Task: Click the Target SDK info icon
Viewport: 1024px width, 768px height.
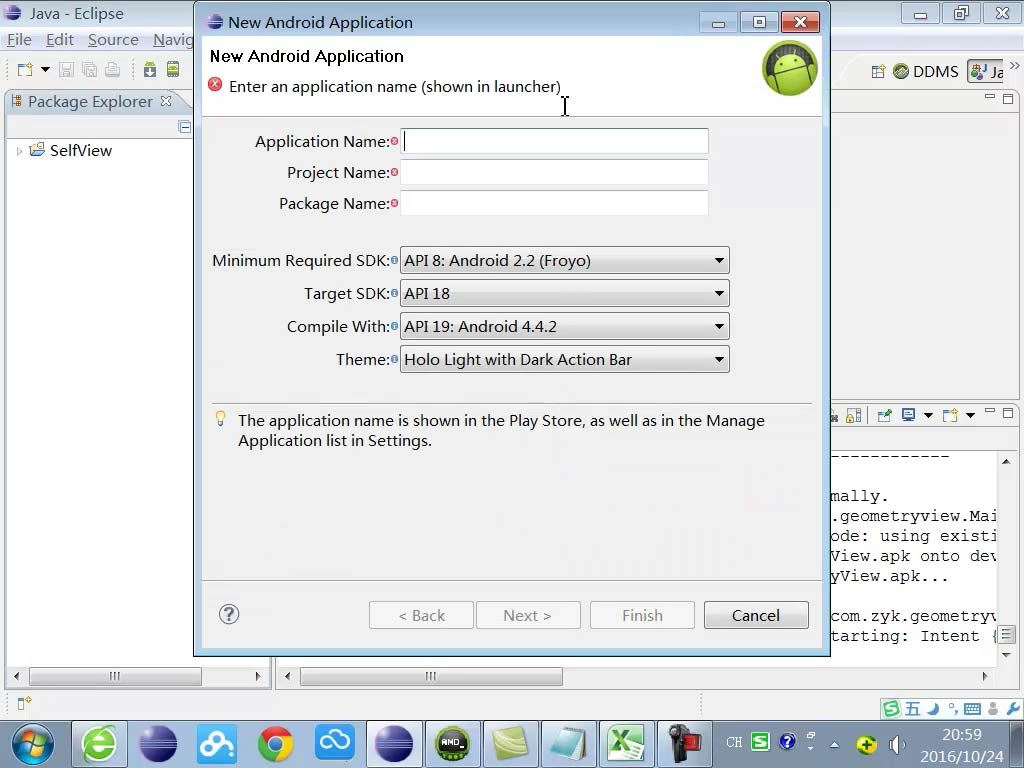Action: click(x=394, y=293)
